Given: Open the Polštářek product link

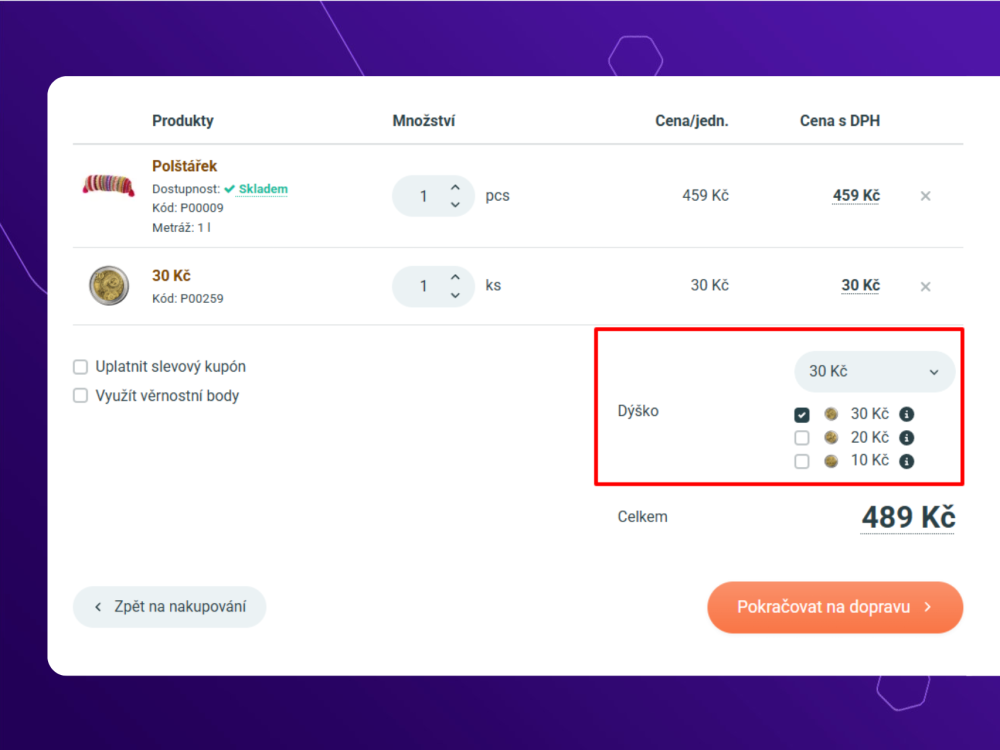Looking at the screenshot, I should [184, 166].
